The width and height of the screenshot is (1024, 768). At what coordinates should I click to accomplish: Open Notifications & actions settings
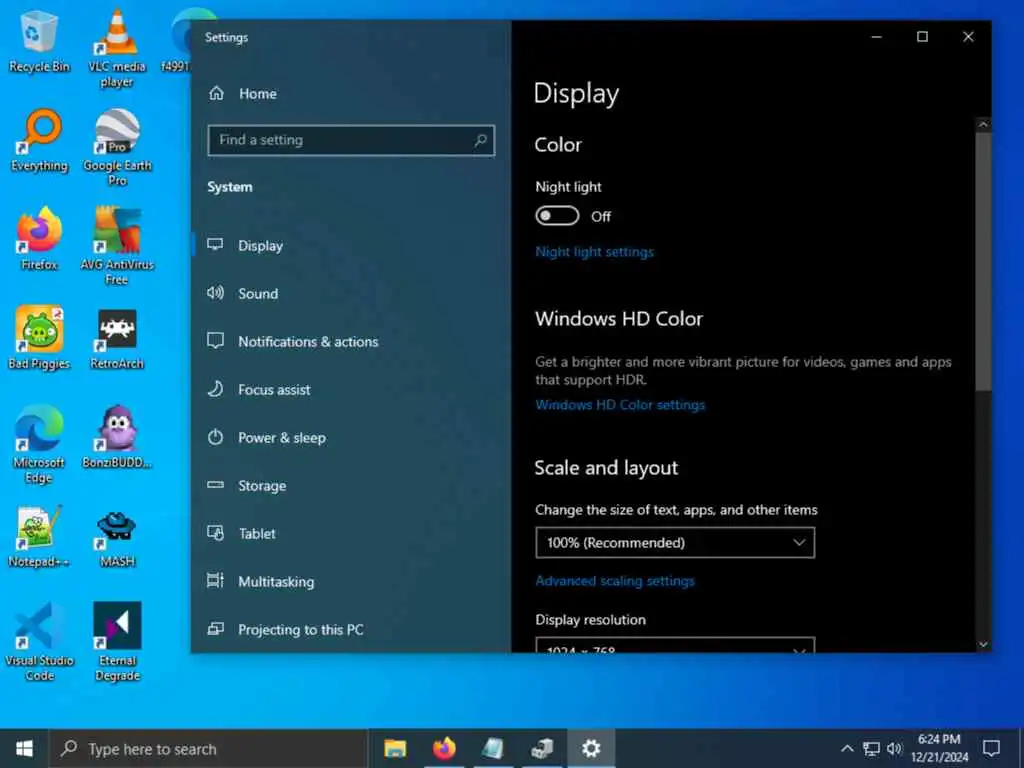351,342
